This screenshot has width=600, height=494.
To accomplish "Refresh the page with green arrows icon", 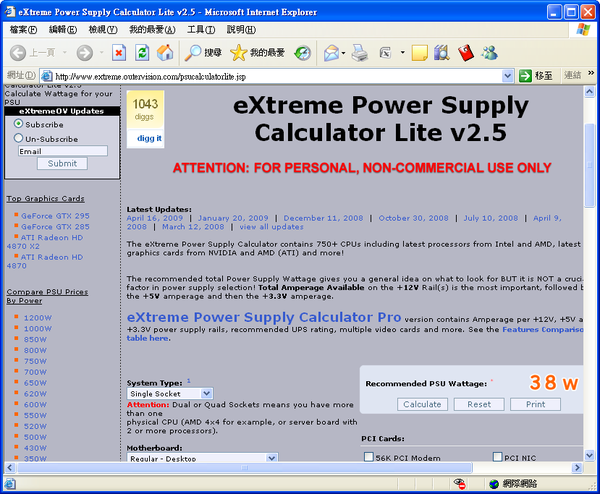I will [x=142, y=52].
